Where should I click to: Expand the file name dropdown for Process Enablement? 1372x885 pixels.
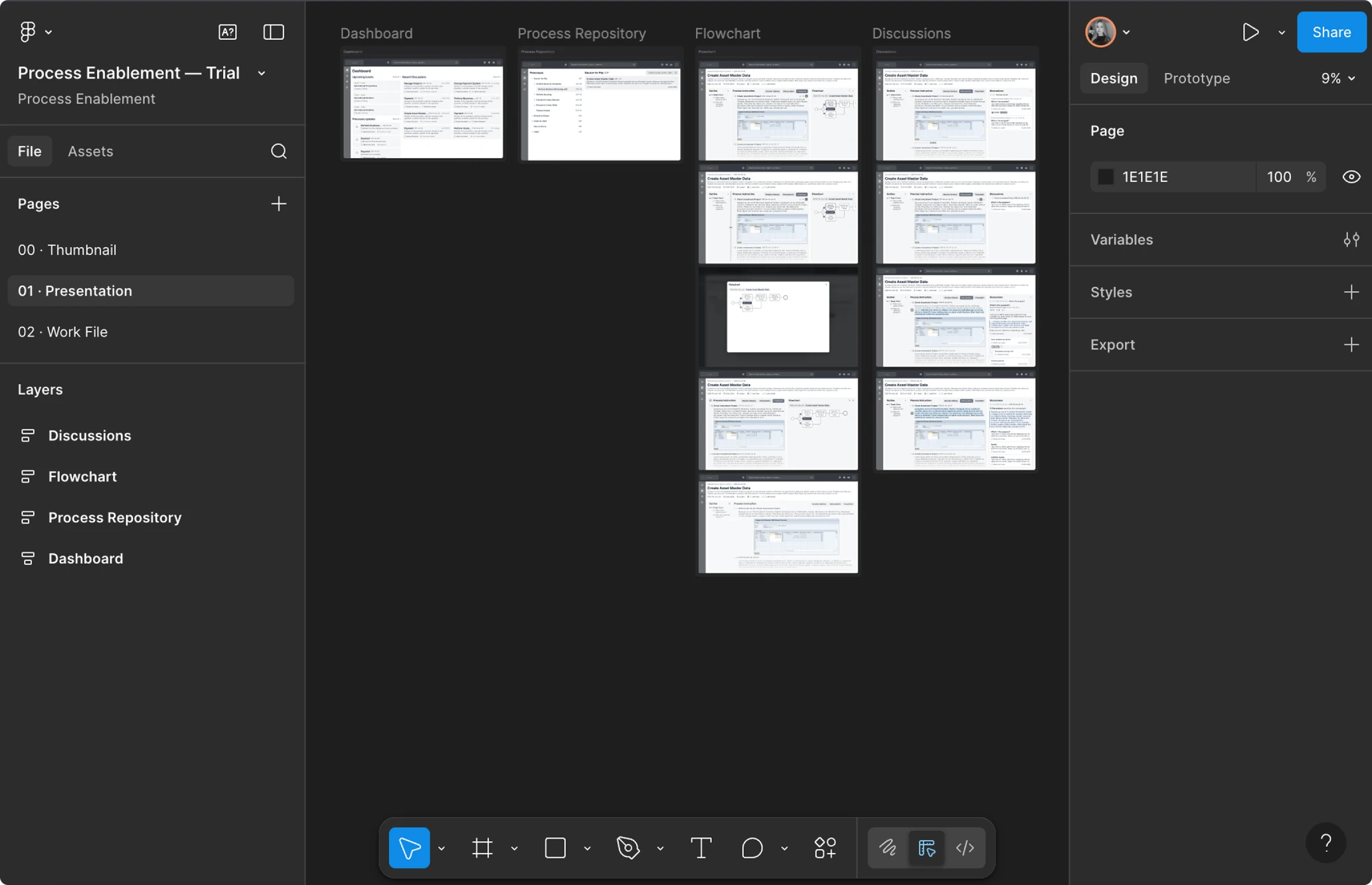261,73
